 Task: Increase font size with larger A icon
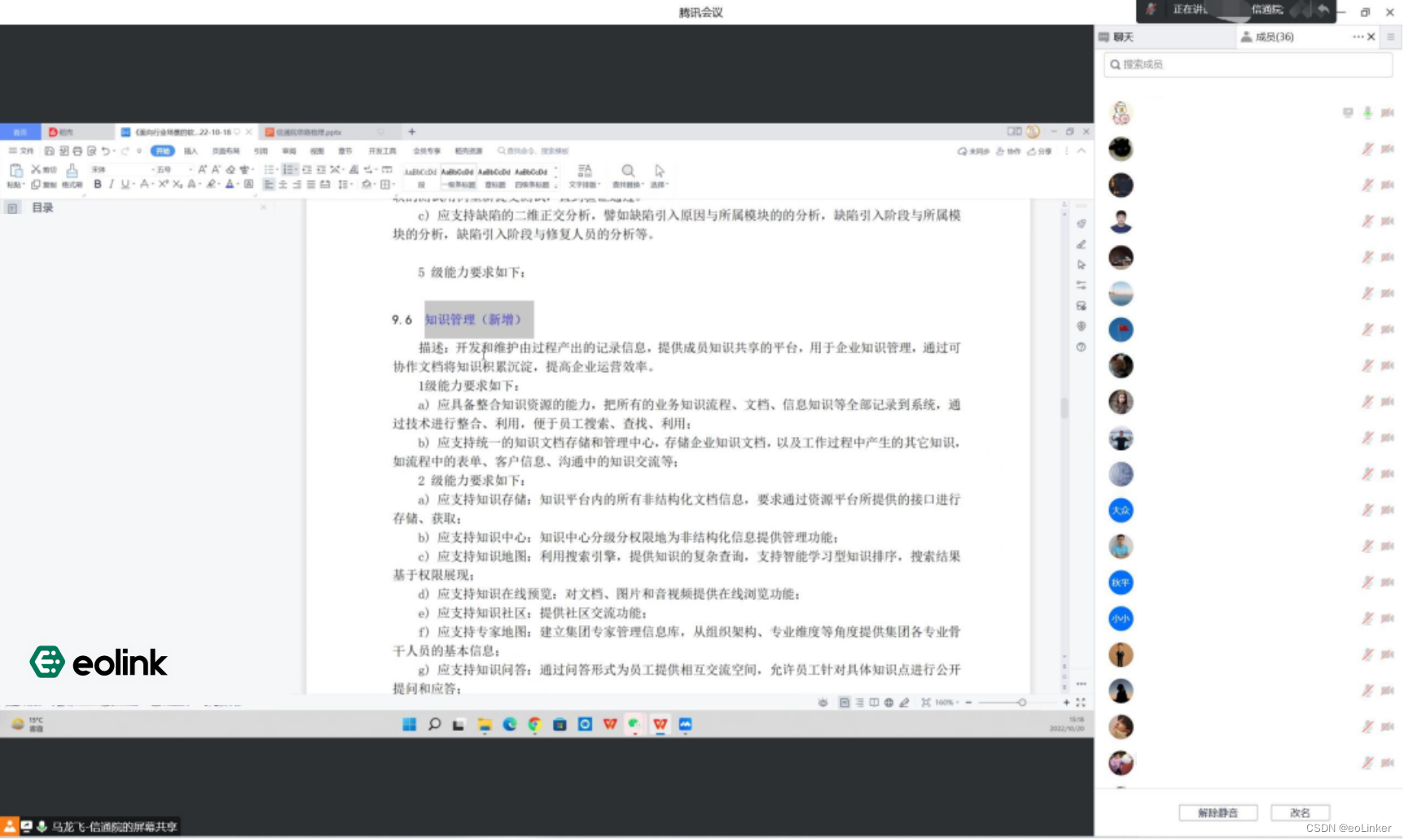pyautogui.click(x=203, y=169)
